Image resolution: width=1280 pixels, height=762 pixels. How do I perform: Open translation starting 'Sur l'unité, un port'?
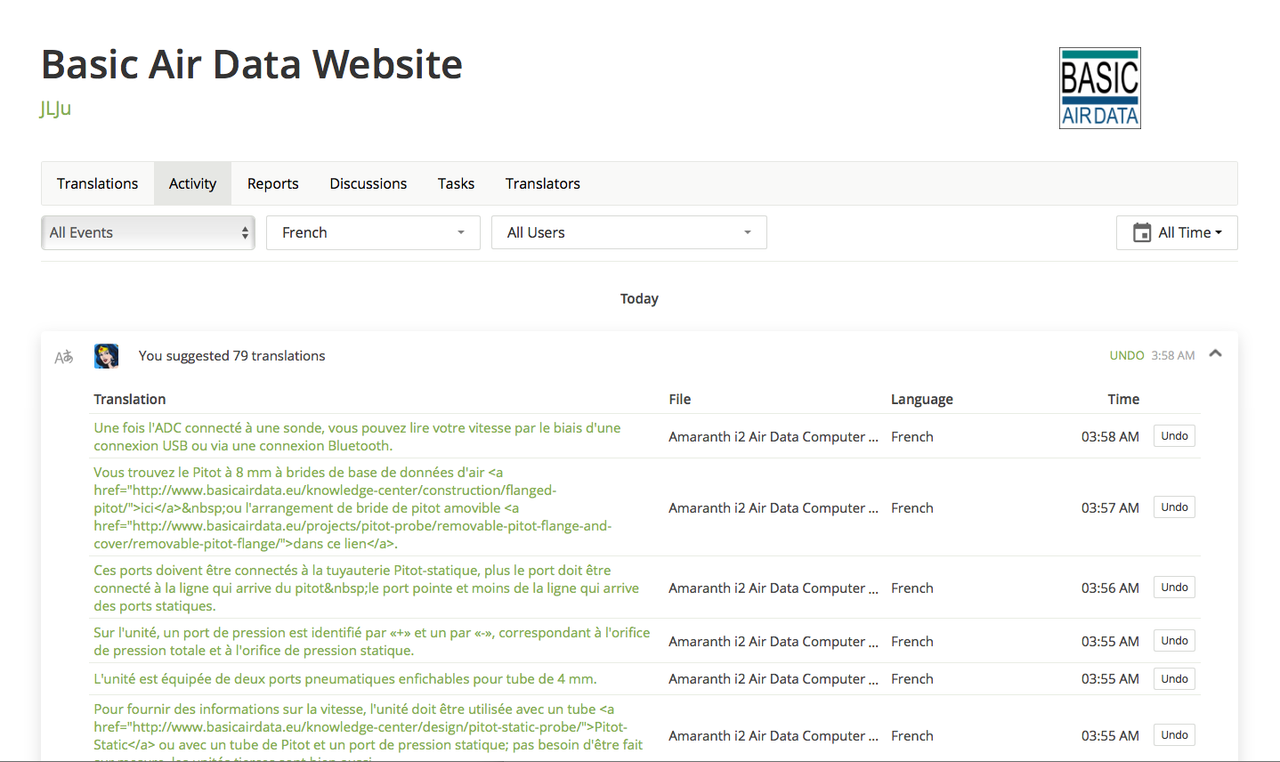(x=372, y=642)
